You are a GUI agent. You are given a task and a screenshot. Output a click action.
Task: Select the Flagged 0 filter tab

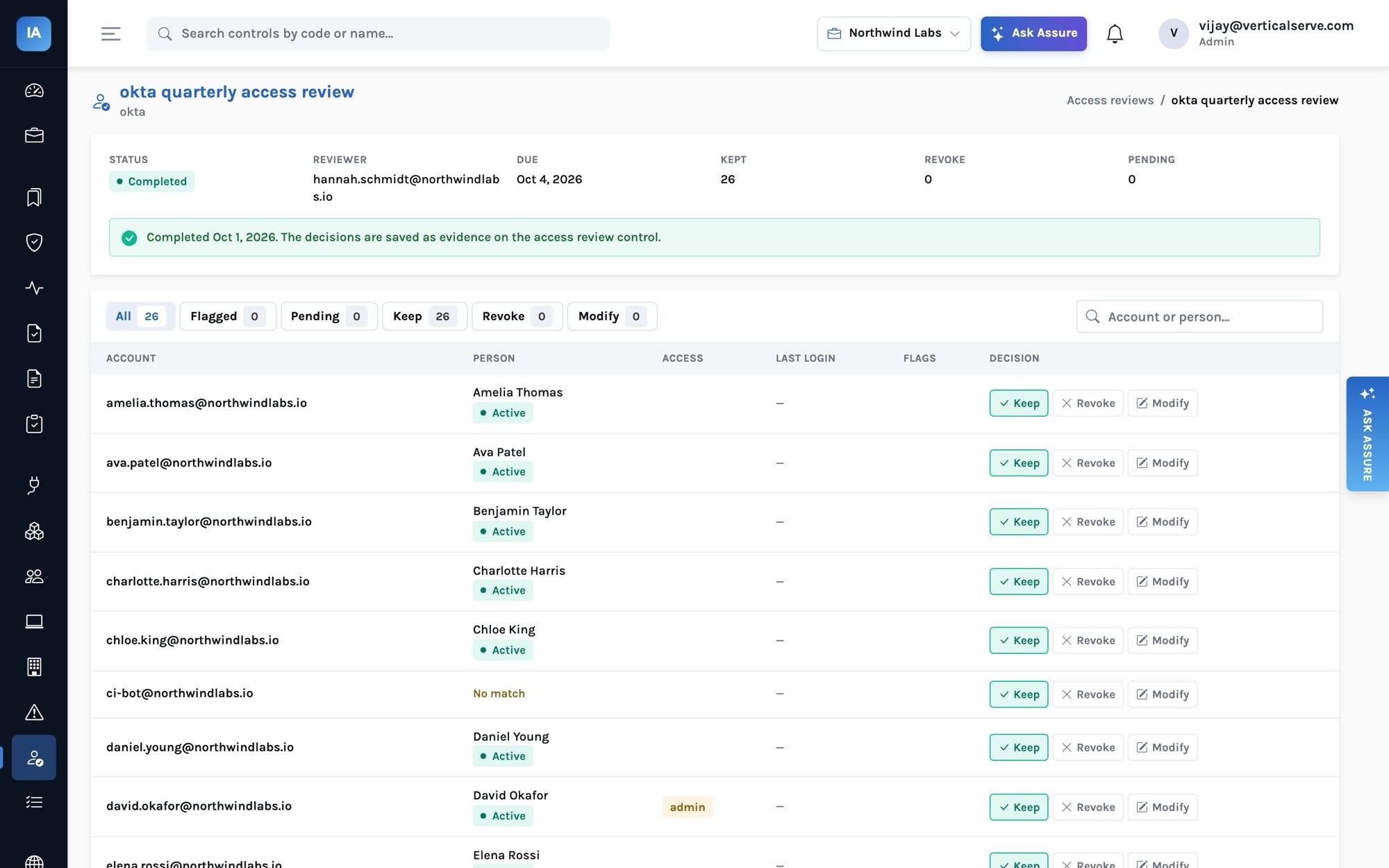(x=228, y=317)
